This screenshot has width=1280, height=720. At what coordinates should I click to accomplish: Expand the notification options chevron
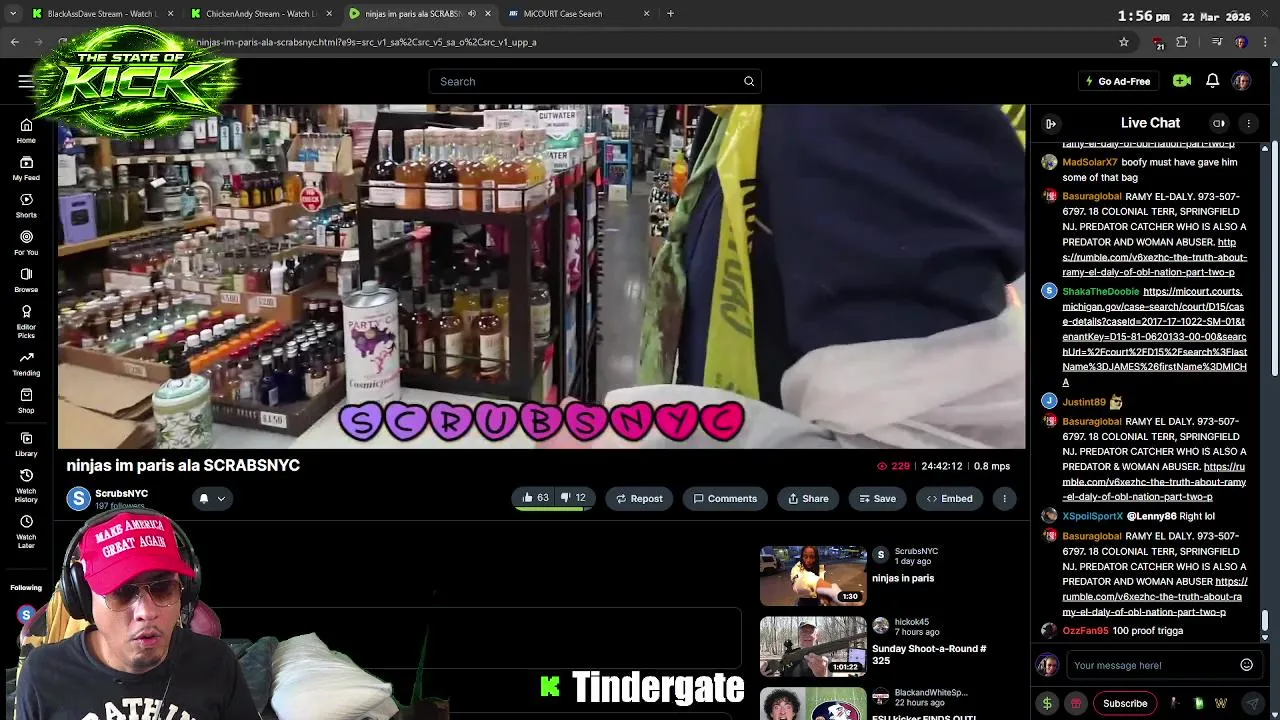[221, 498]
